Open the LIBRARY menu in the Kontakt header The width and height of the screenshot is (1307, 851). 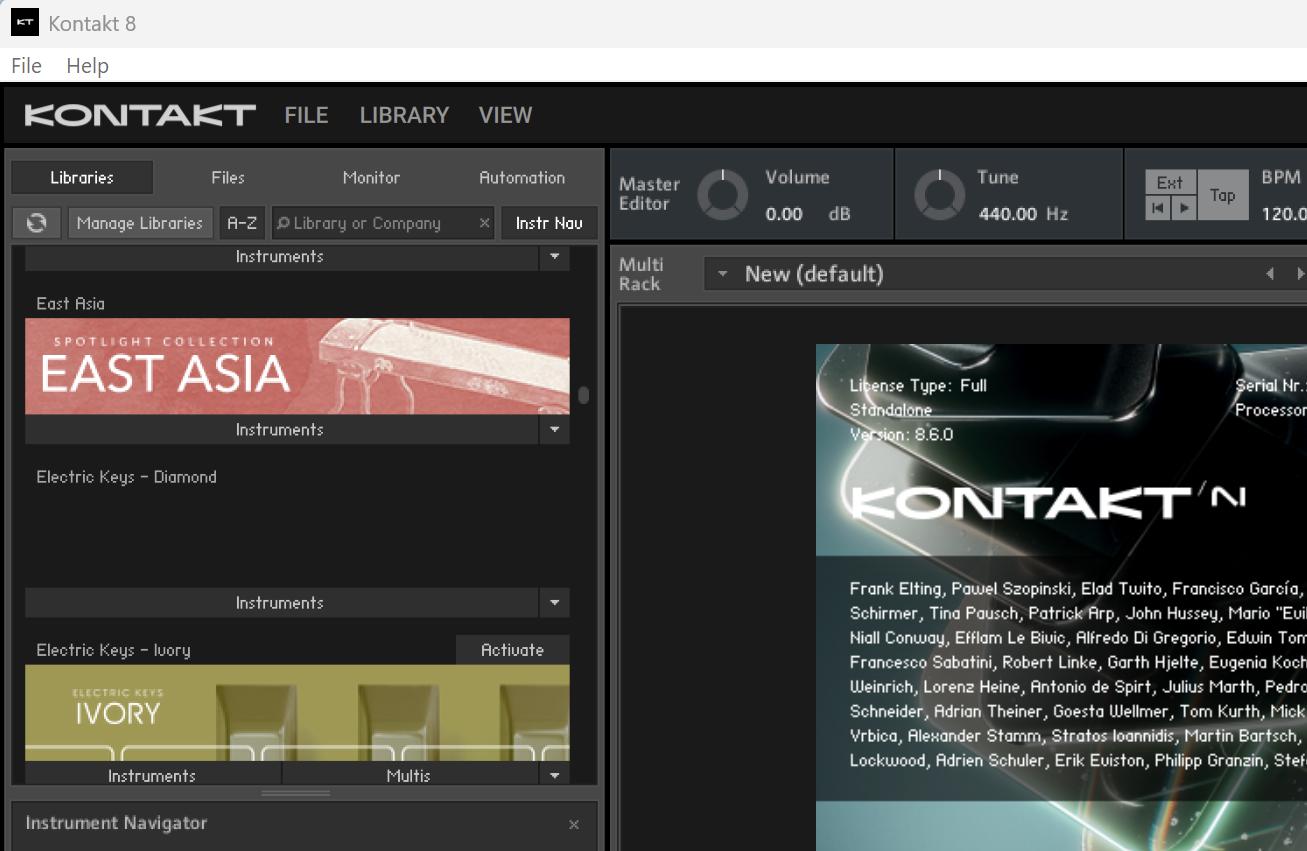pos(404,116)
